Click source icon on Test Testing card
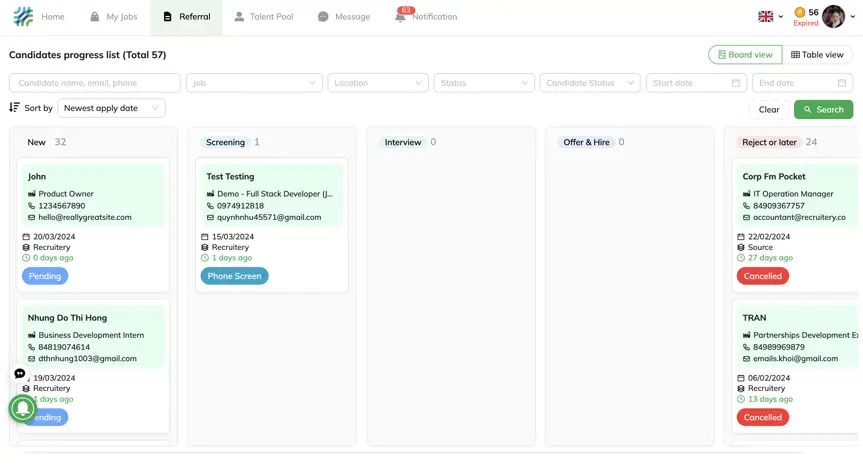This screenshot has height=465, width=863. tap(205, 247)
